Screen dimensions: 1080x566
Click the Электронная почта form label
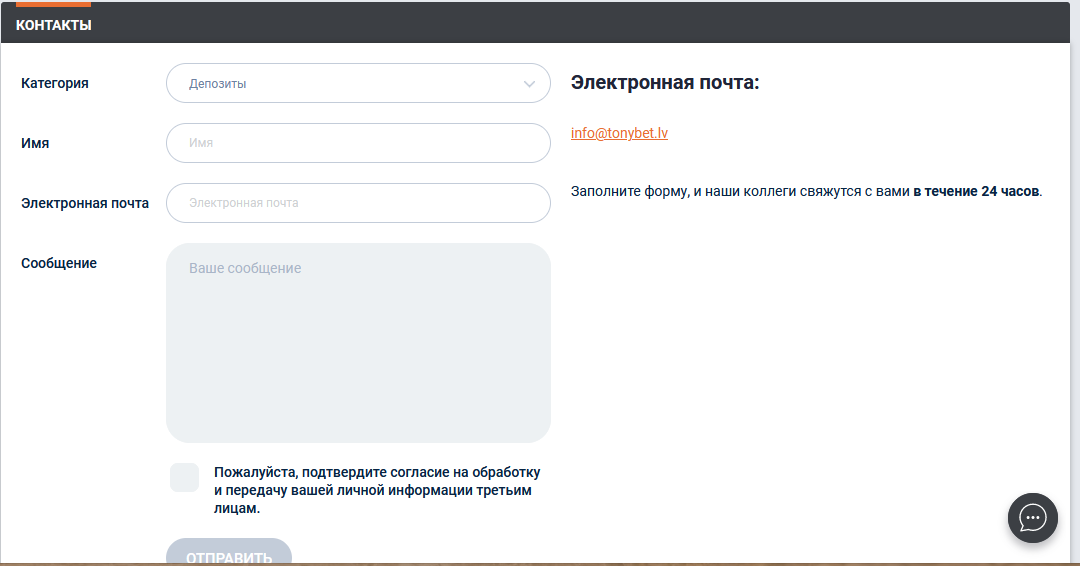coord(85,203)
